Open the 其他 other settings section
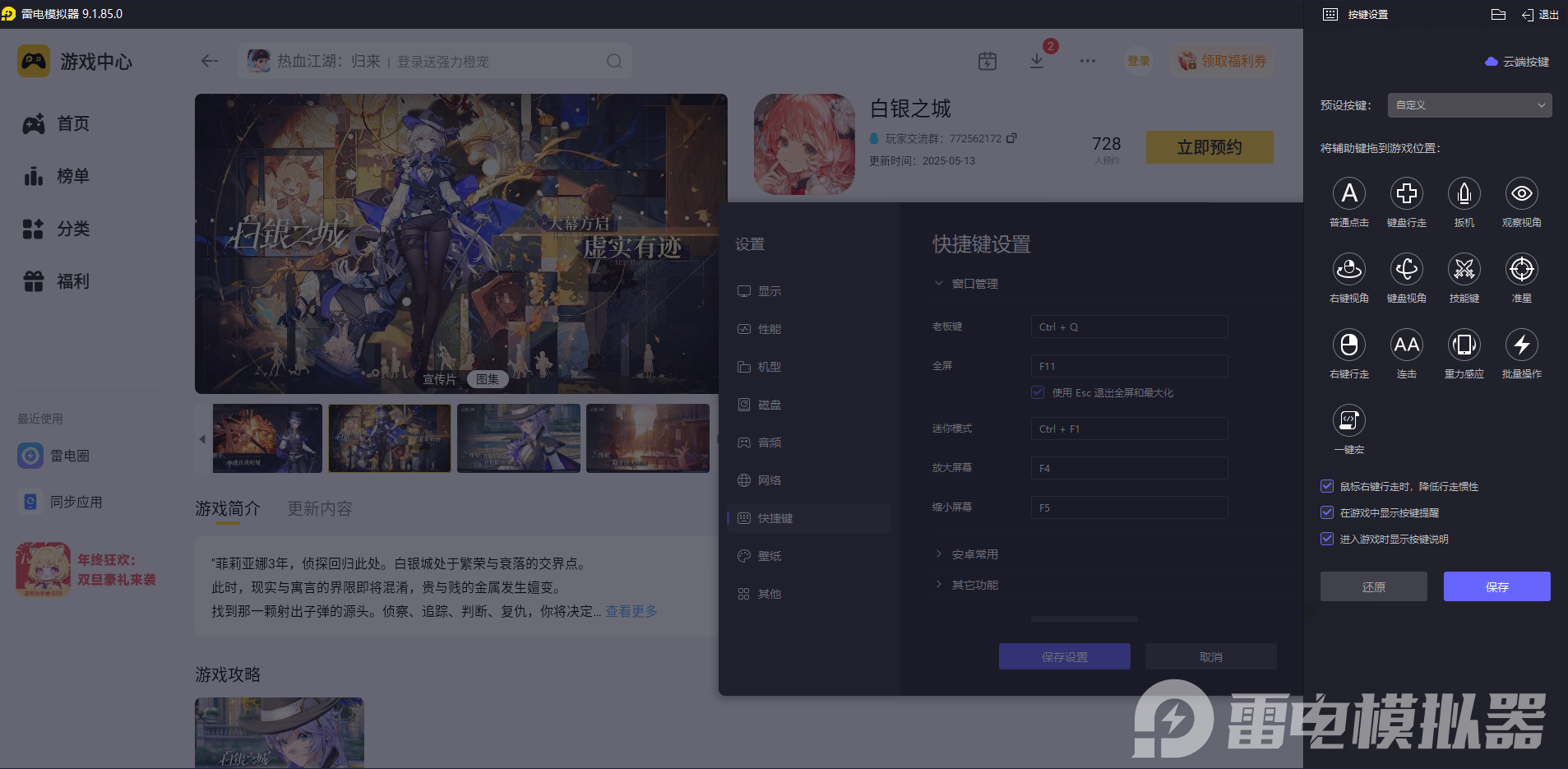 pyautogui.click(x=809, y=594)
